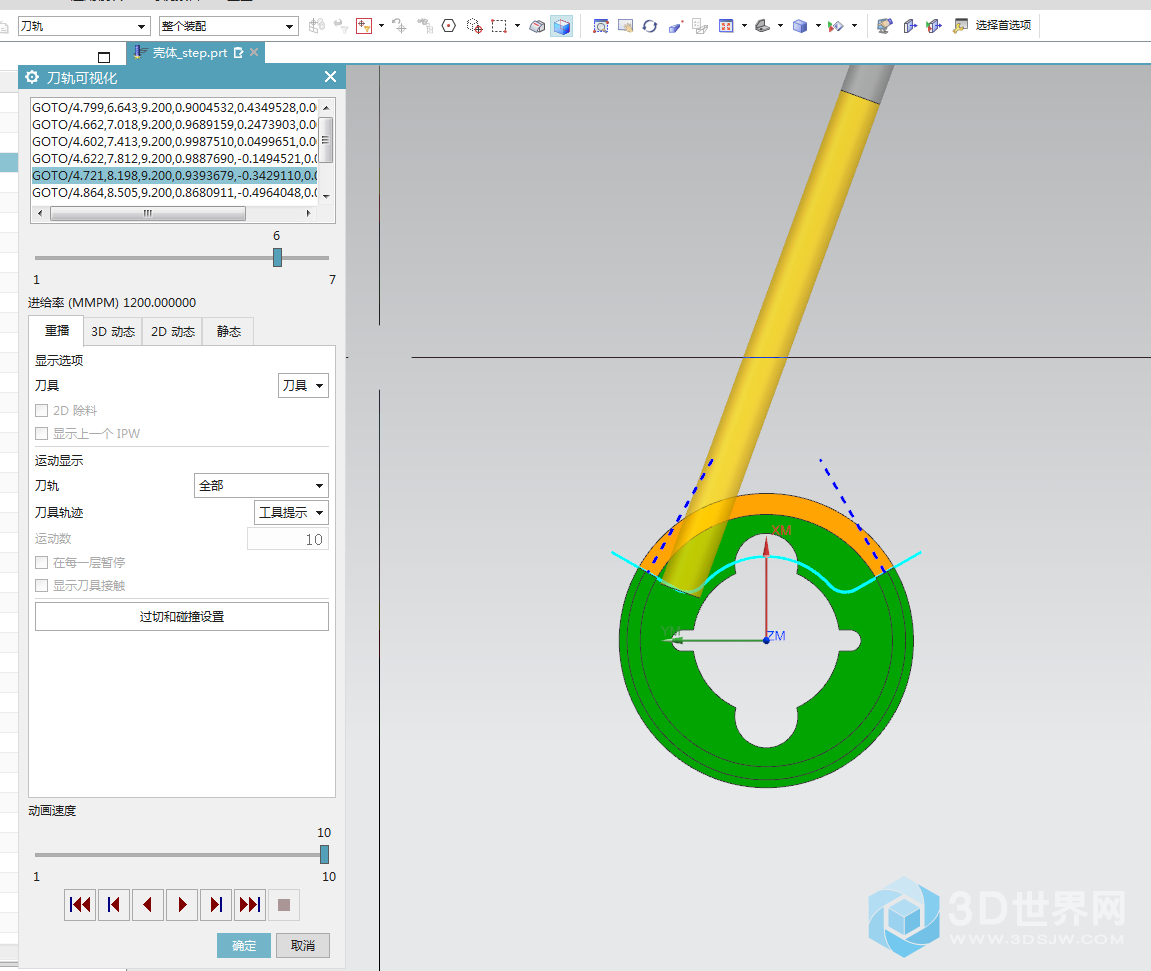1151x971 pixels.
Task: Activate the pan hand tool
Action: pyautogui.click(x=625, y=26)
